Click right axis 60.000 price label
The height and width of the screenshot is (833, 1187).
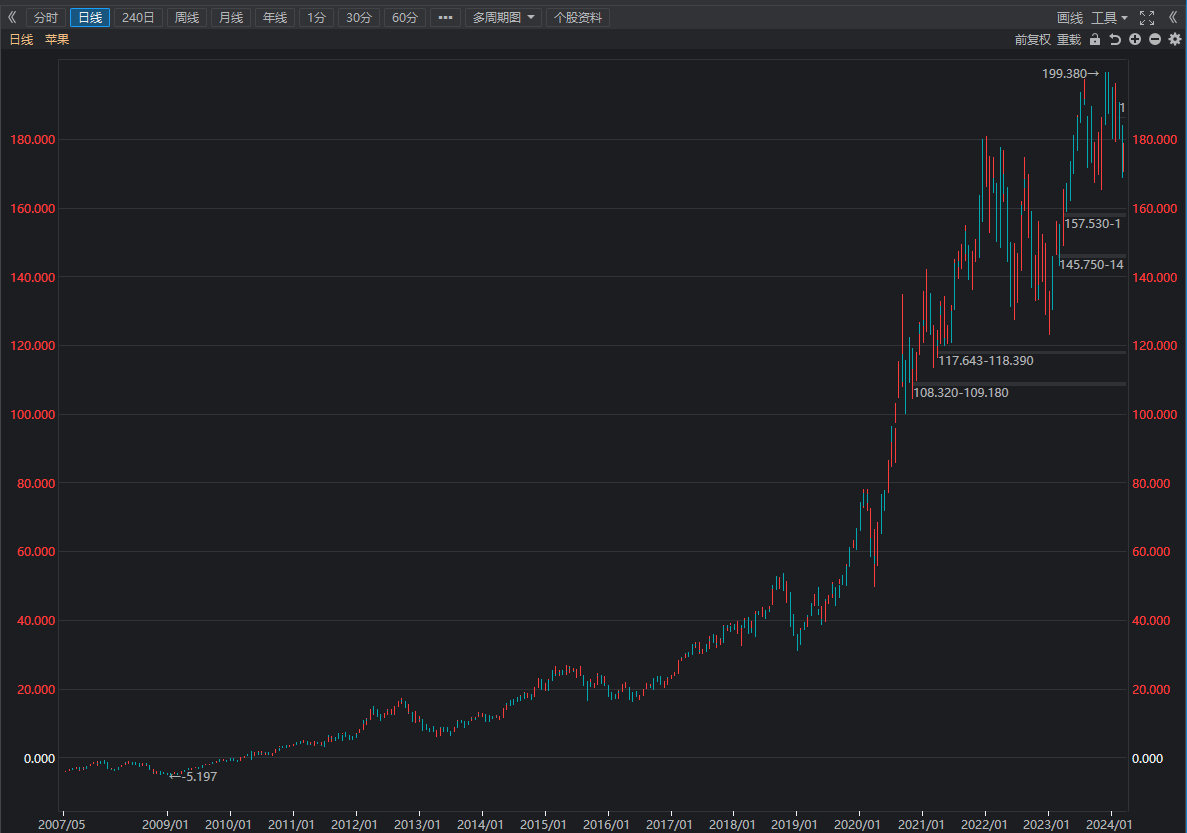click(1151, 551)
